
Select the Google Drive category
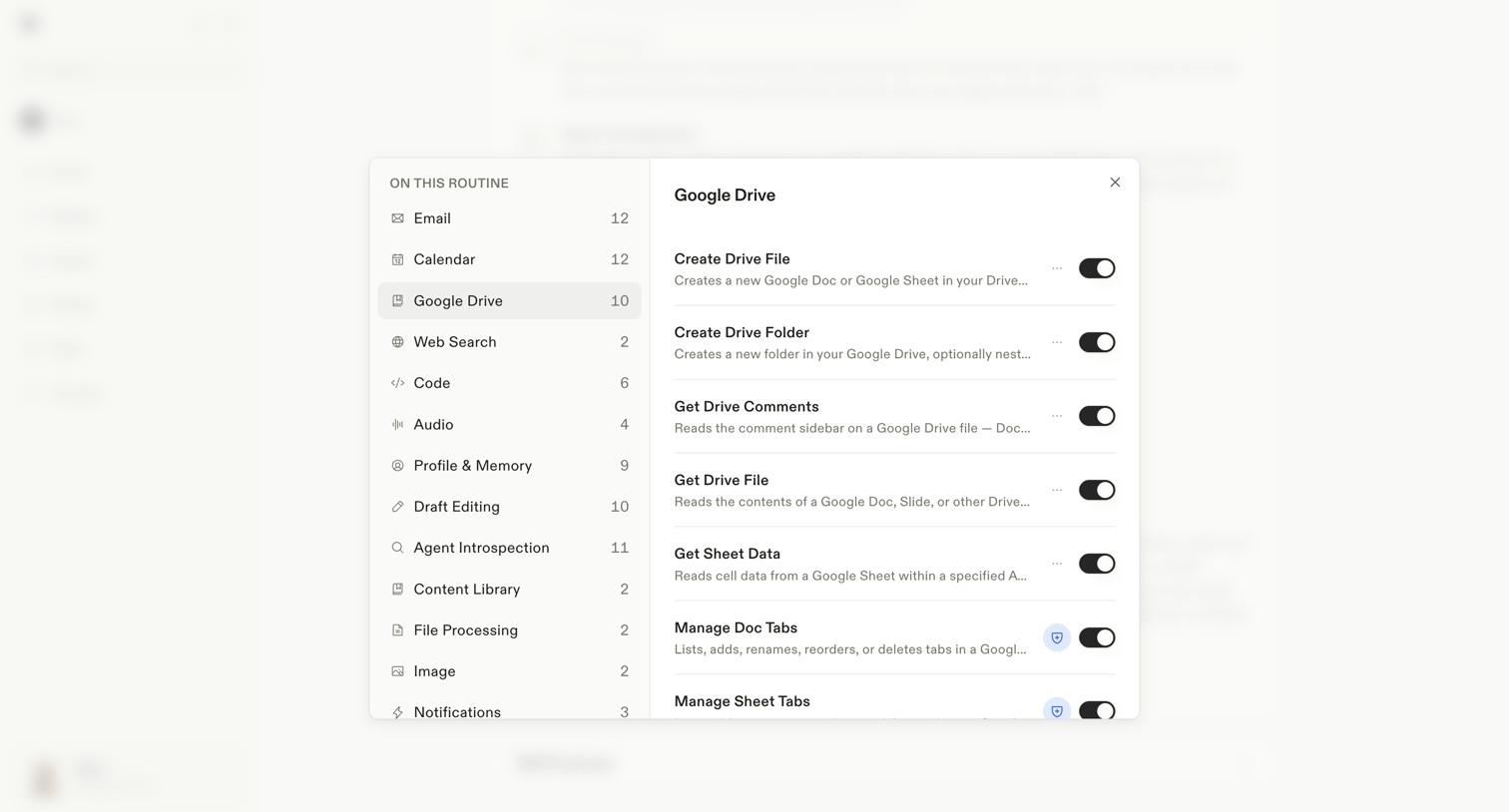pyautogui.click(x=509, y=300)
